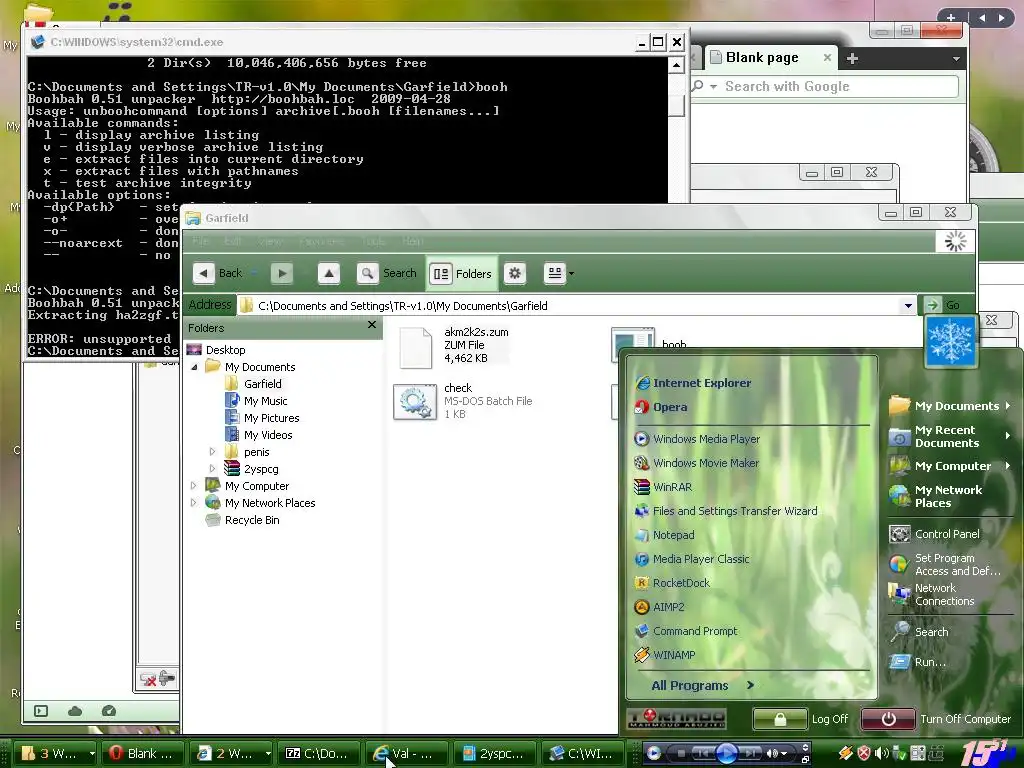Expand My Recent Documents submenu arrow

point(1008,436)
